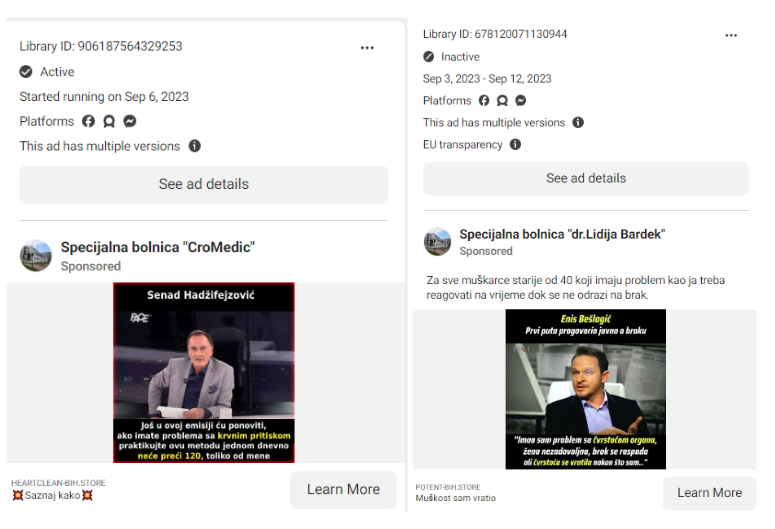Click the EU transparency label

463,145
